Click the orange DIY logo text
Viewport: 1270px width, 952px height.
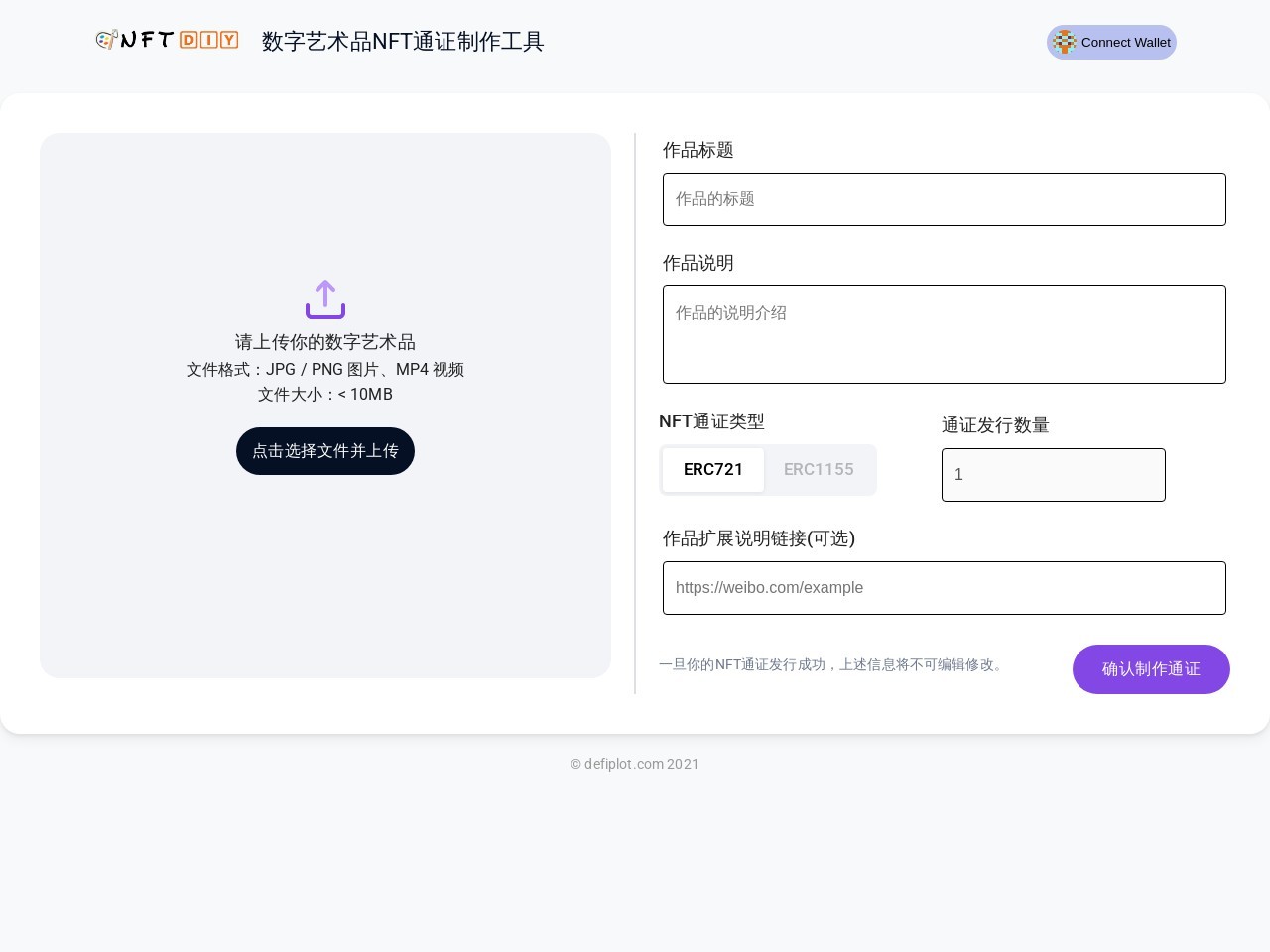tap(208, 40)
